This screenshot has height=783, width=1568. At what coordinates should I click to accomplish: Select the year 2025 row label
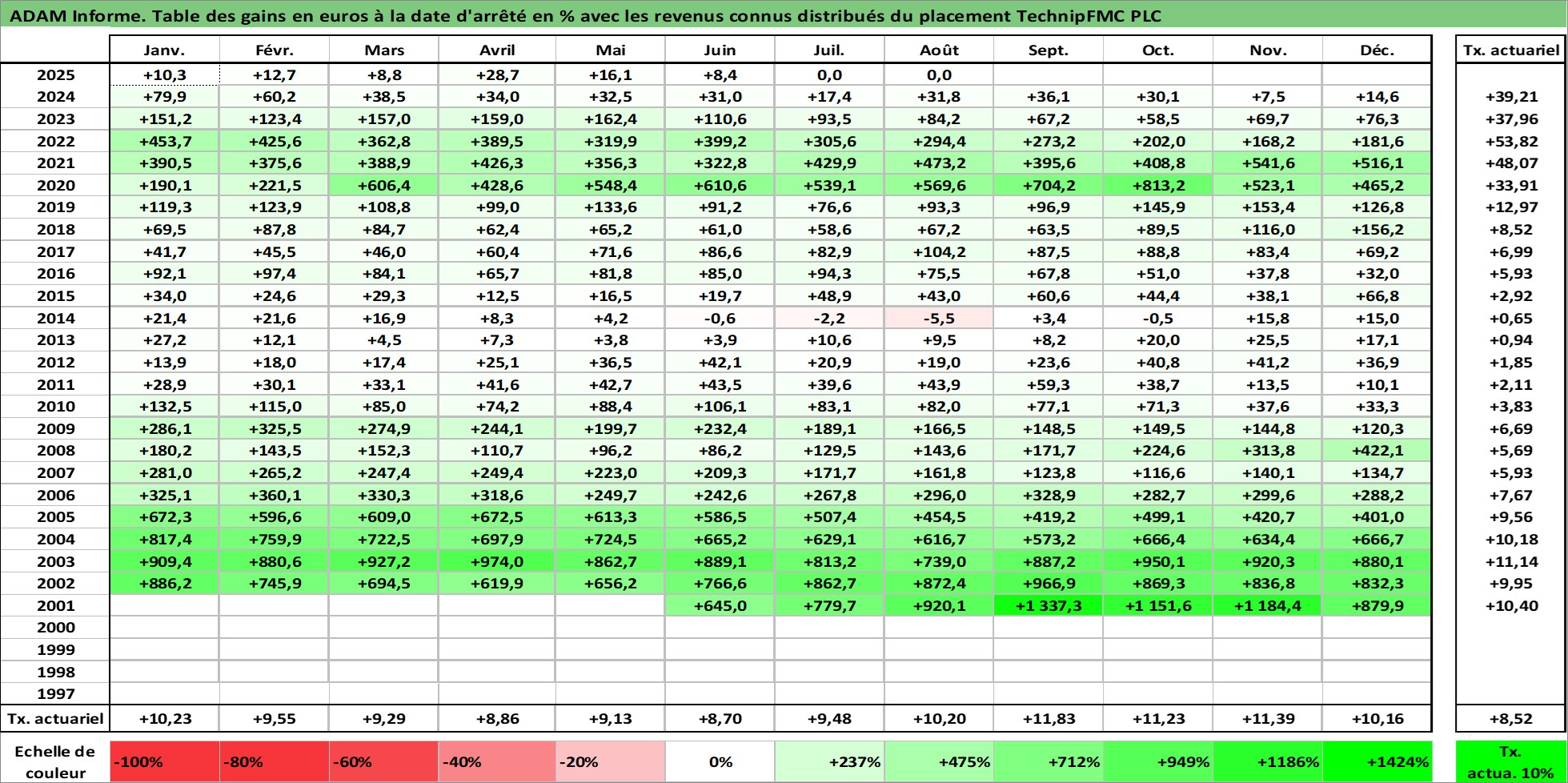pyautogui.click(x=55, y=74)
